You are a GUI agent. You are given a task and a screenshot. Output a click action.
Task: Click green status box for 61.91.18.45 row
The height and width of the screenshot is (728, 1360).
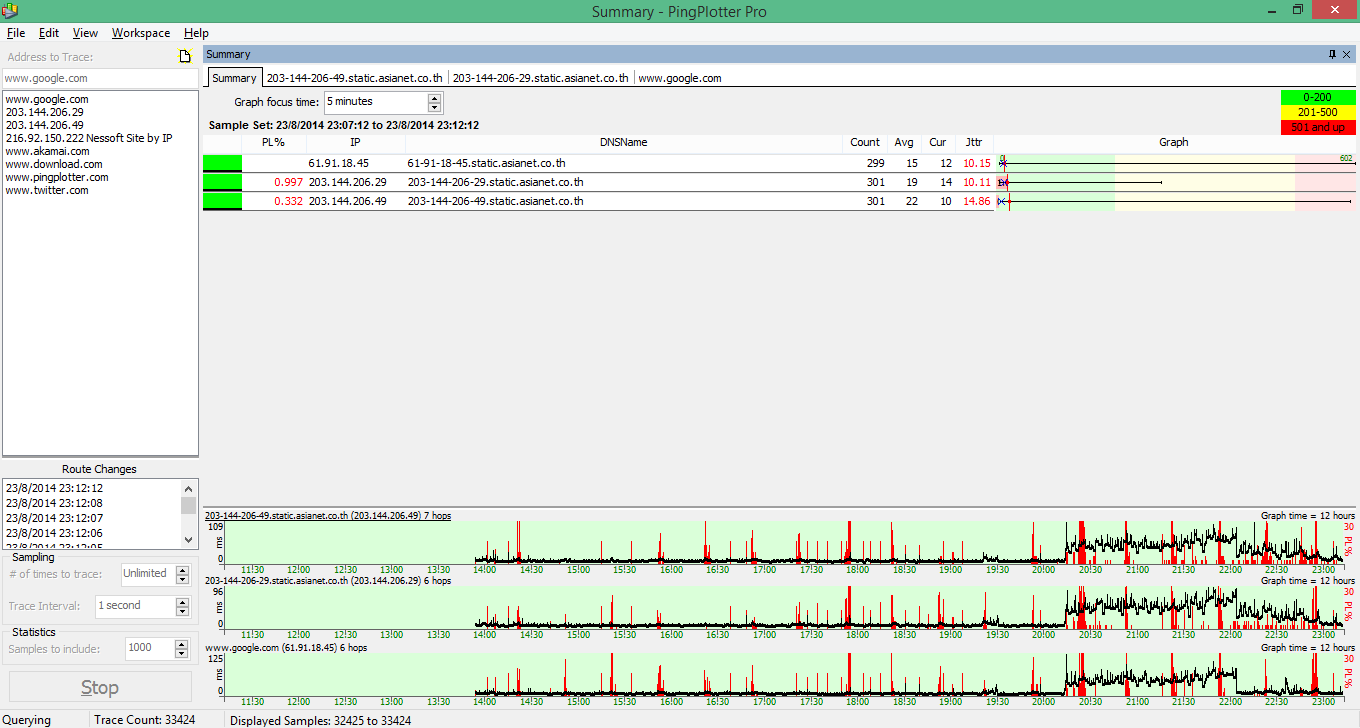222,163
